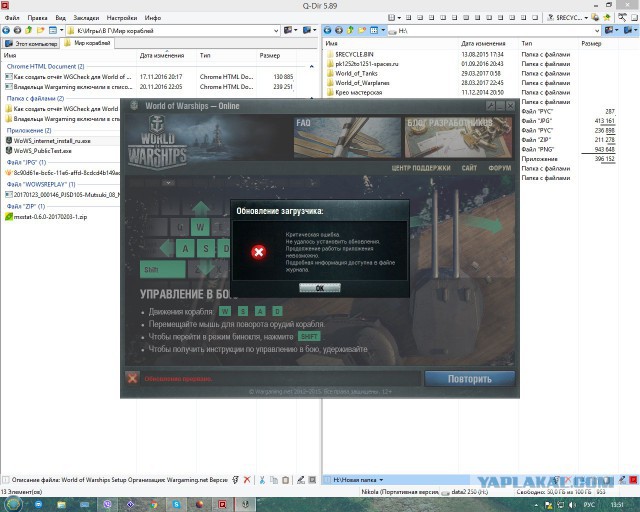Click the K:\Игры address field
The width and height of the screenshot is (640, 512).
coord(171,31)
